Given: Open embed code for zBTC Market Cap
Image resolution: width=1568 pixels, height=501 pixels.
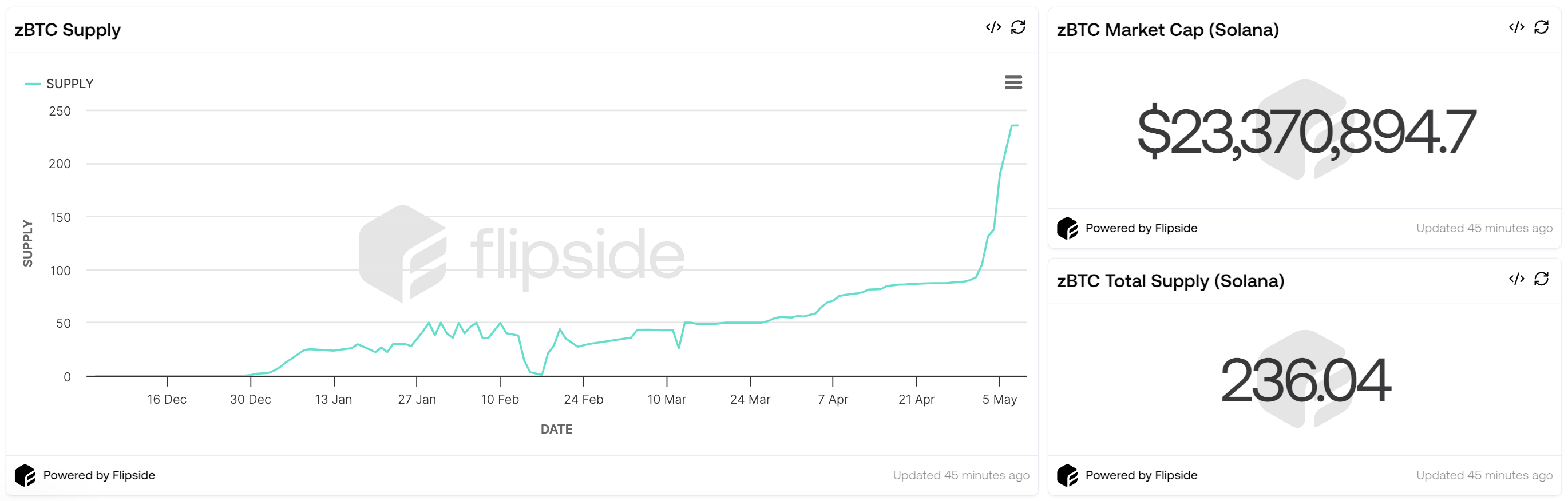Looking at the screenshot, I should point(1516,27).
